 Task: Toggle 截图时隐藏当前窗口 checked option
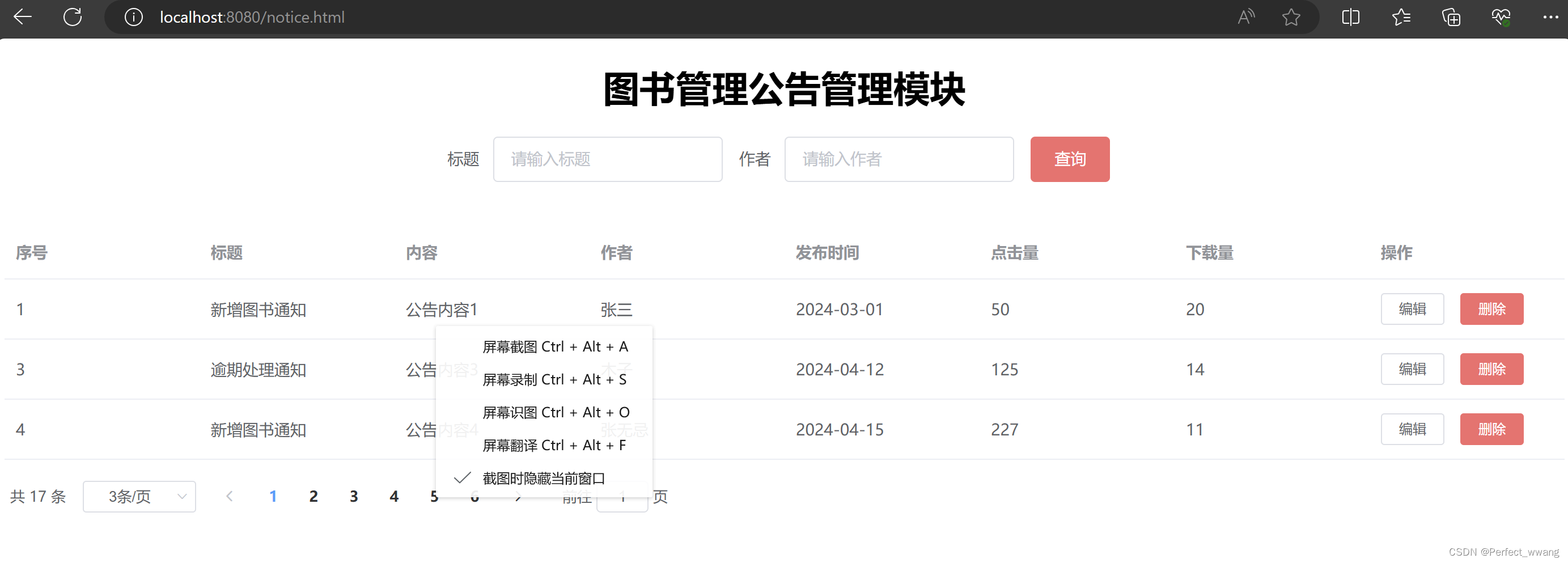coord(544,478)
